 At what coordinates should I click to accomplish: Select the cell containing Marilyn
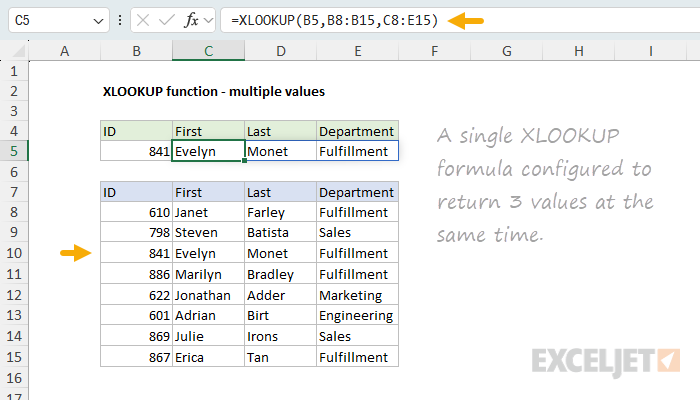[208, 274]
